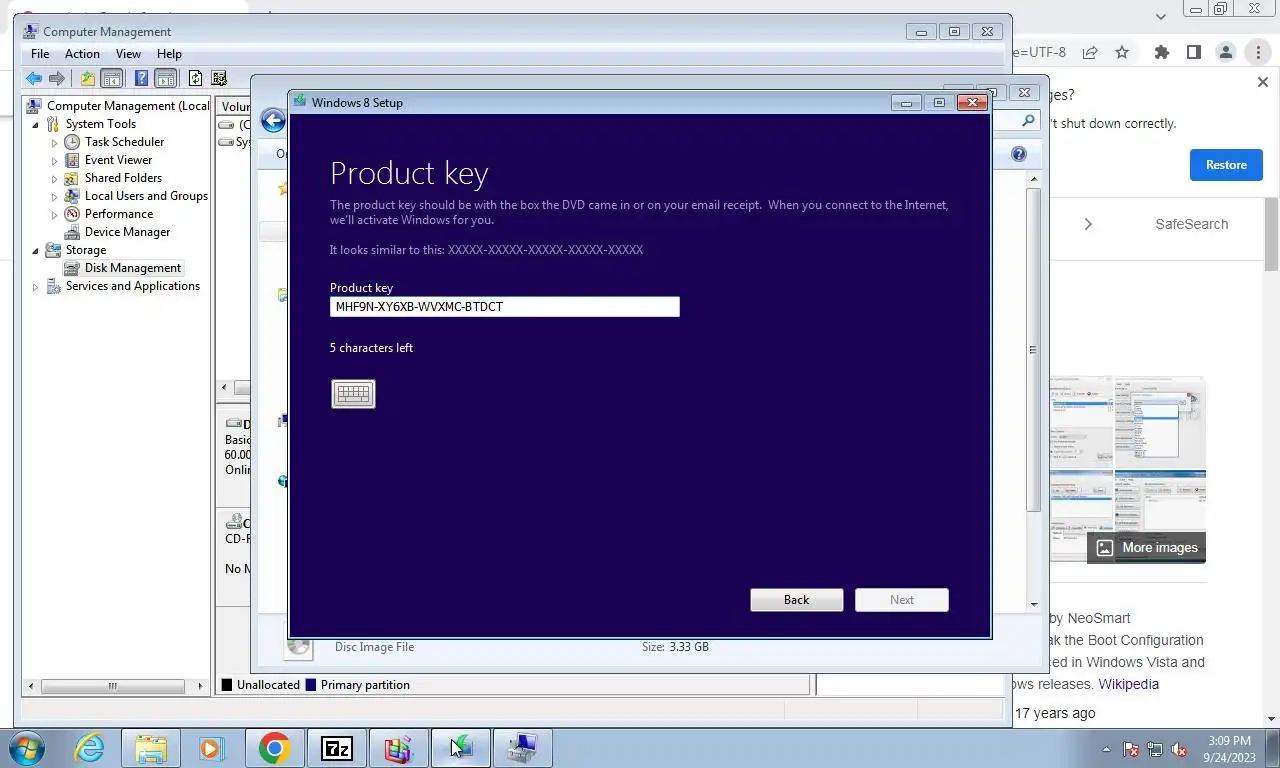Select Shared Folders in the tree

click(123, 178)
